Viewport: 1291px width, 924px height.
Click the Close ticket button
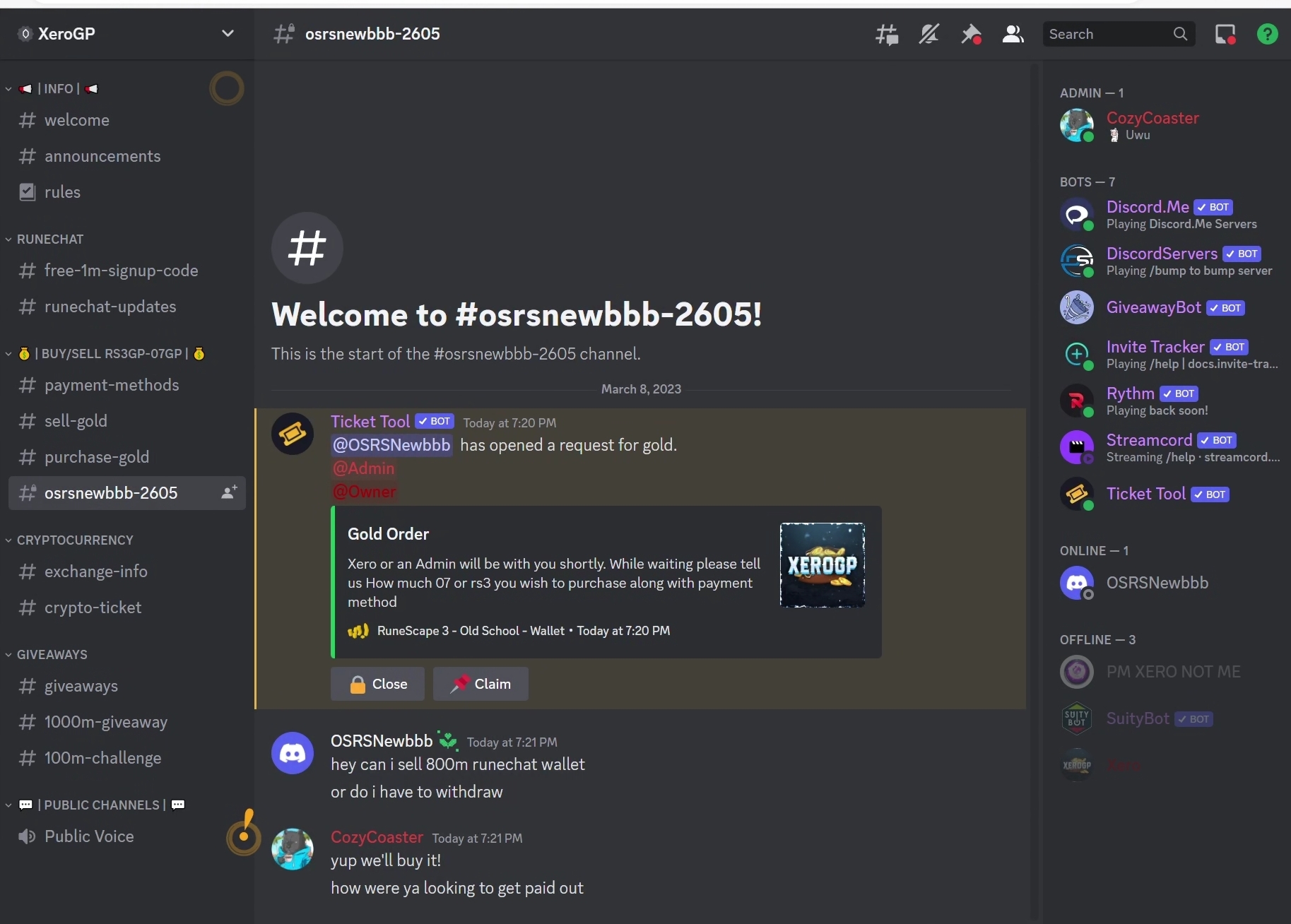[x=377, y=684]
